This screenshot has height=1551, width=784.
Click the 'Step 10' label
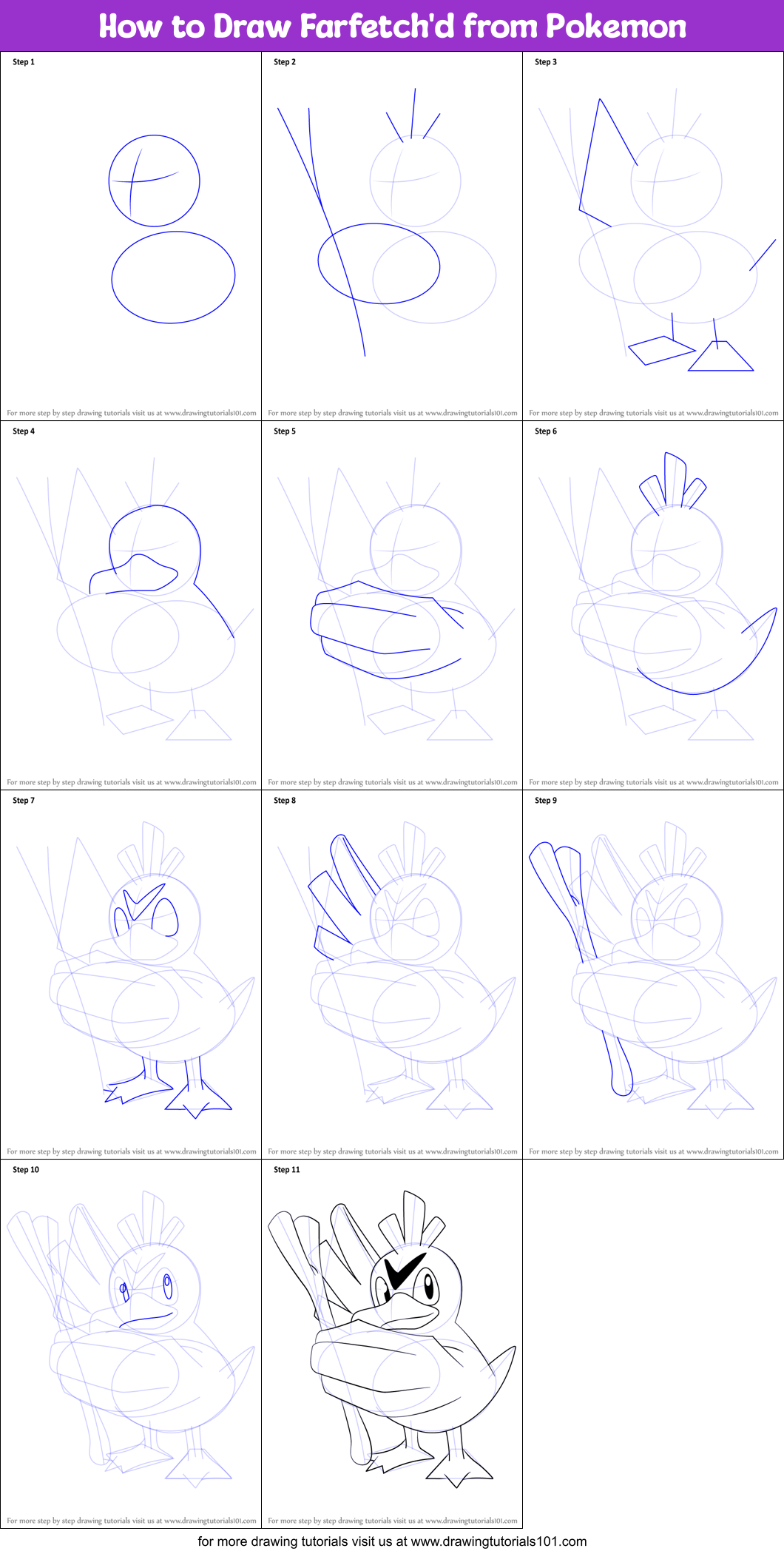click(x=26, y=1170)
